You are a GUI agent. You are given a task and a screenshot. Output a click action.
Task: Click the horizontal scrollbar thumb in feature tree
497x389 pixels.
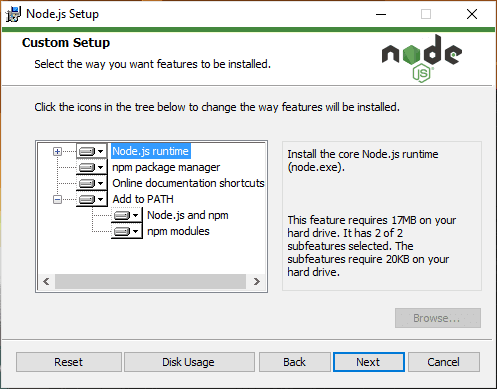[x=150, y=282]
